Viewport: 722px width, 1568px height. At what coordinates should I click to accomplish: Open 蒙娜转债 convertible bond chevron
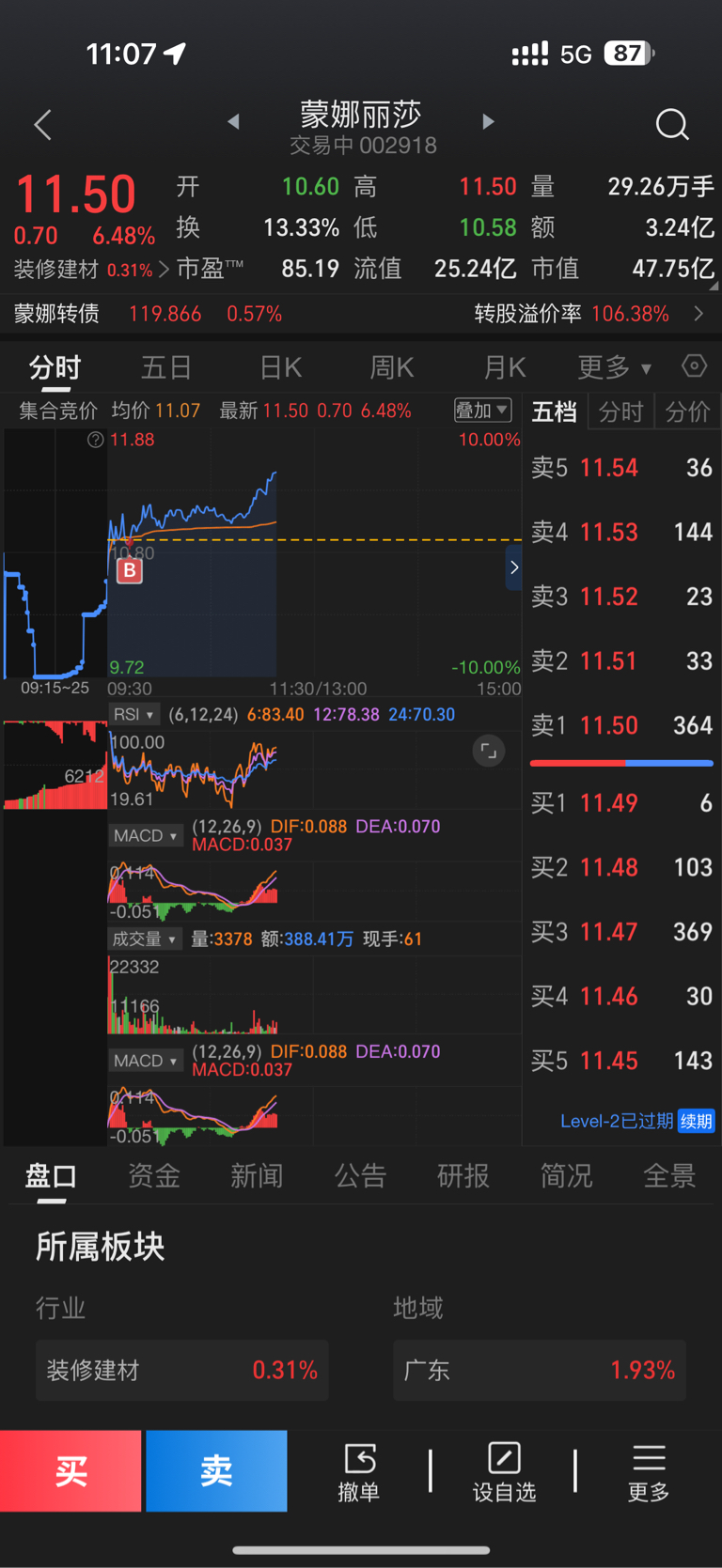pyautogui.click(x=698, y=314)
